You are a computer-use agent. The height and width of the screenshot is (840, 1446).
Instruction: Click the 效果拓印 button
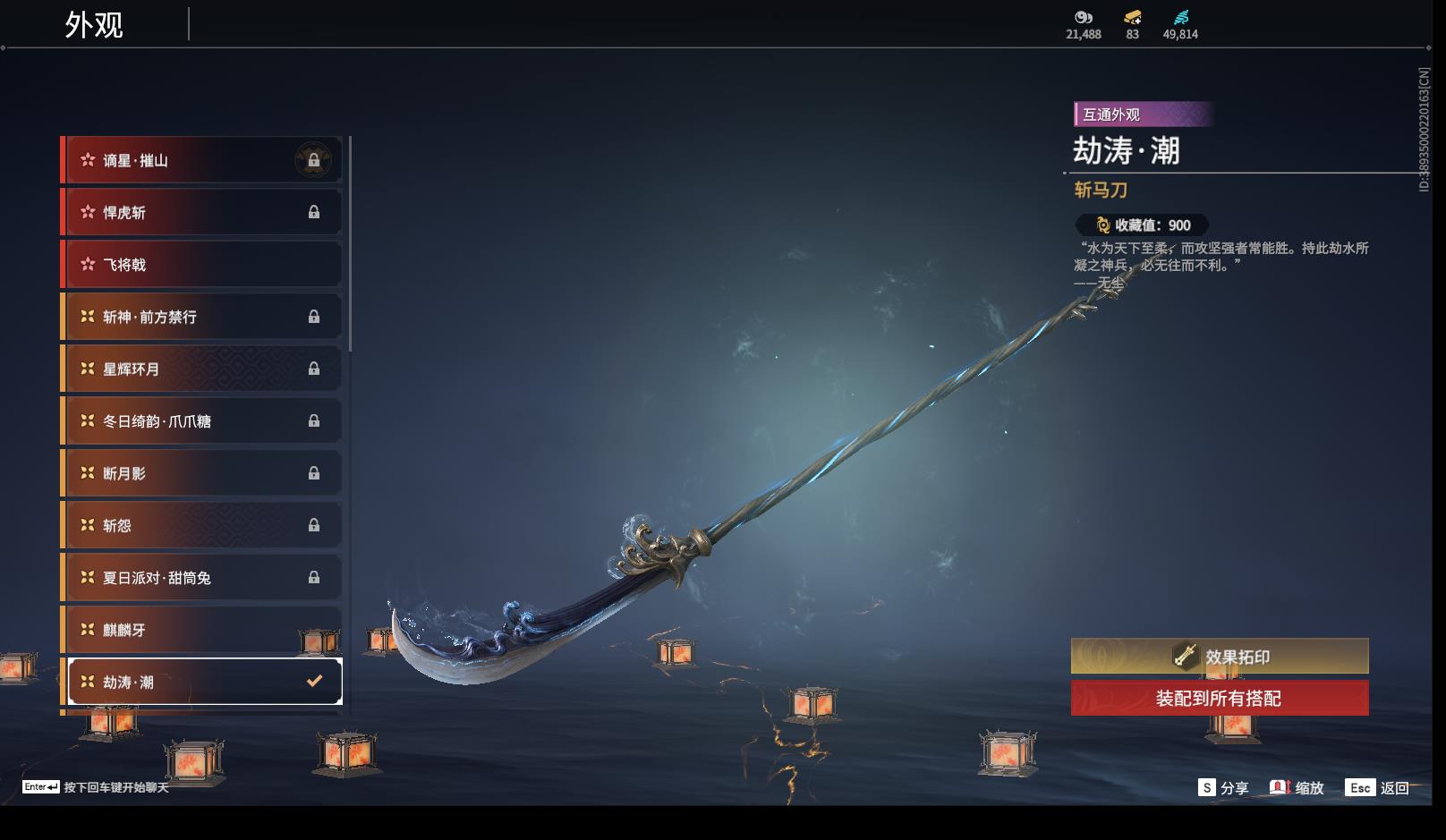pyautogui.click(x=1220, y=656)
